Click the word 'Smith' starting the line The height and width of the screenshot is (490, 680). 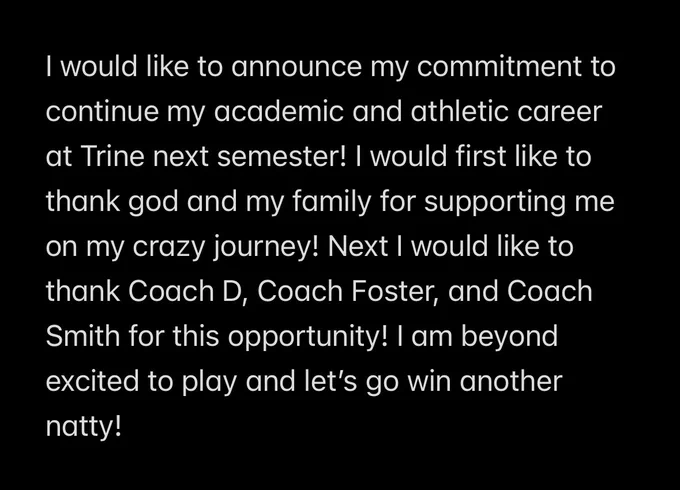[82, 336]
